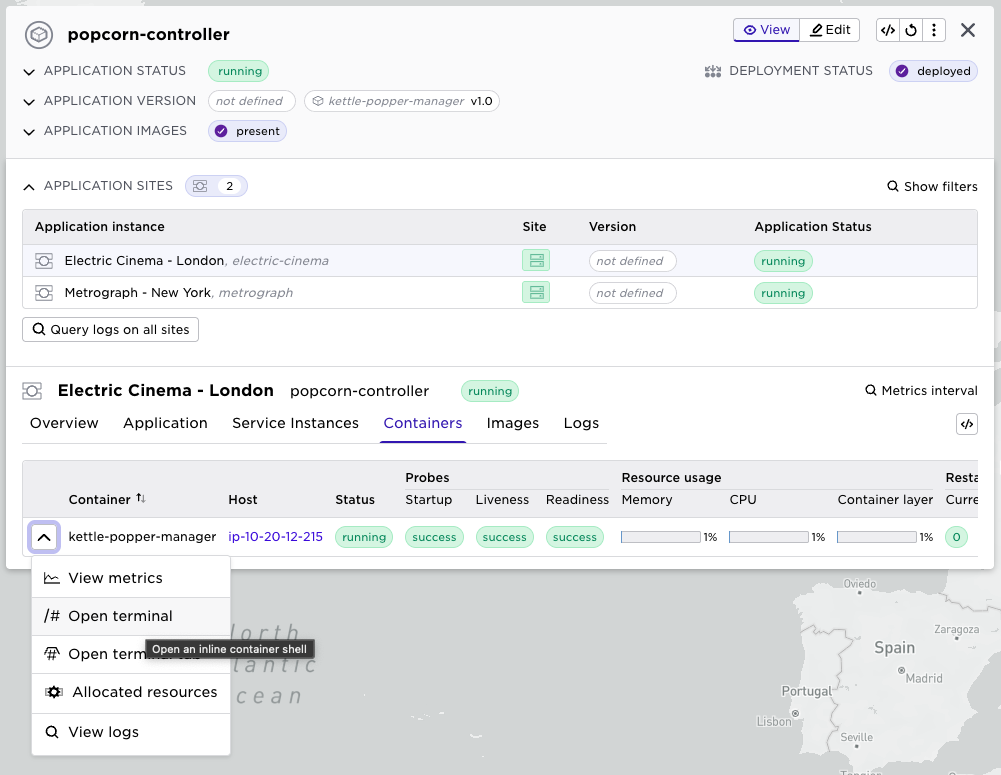Viewport: 1001px width, 775px height.
Task: Select the Metrograph - New York instance row
Action: tap(138, 293)
